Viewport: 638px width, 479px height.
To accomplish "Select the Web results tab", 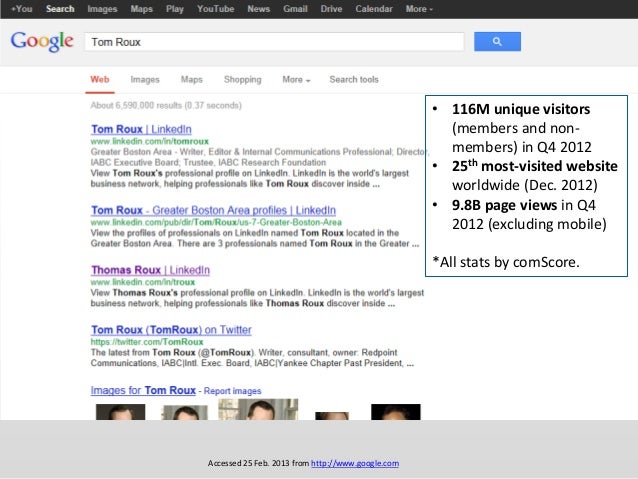I will tap(100, 80).
